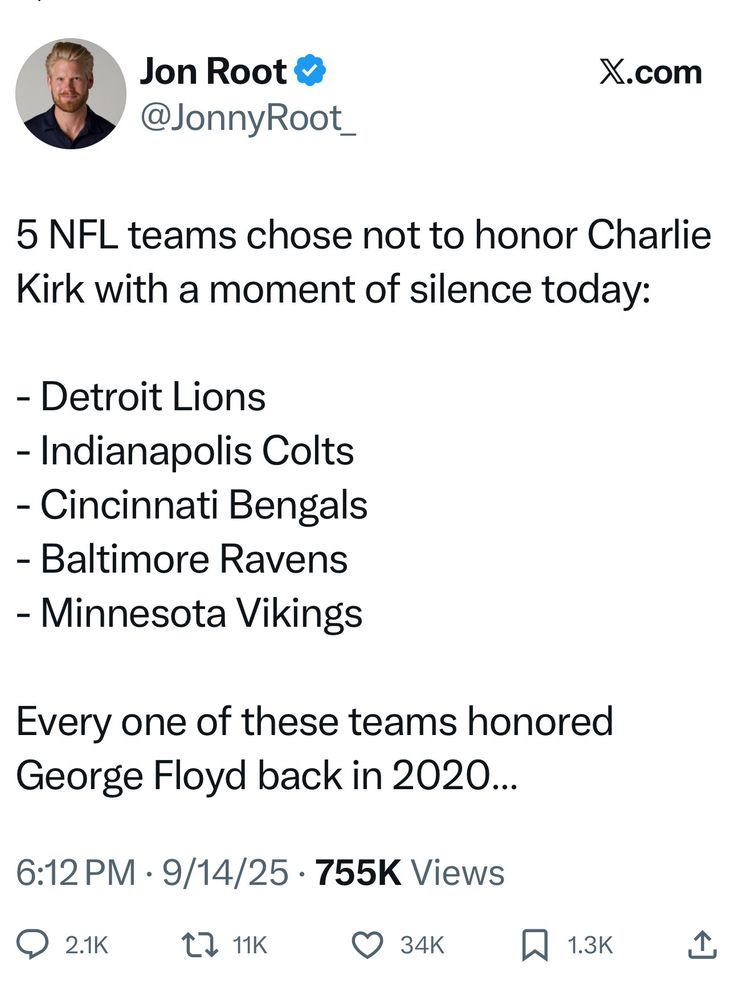Open the share options arrow icon
This screenshot has width=735, height=1000.
(x=702, y=943)
